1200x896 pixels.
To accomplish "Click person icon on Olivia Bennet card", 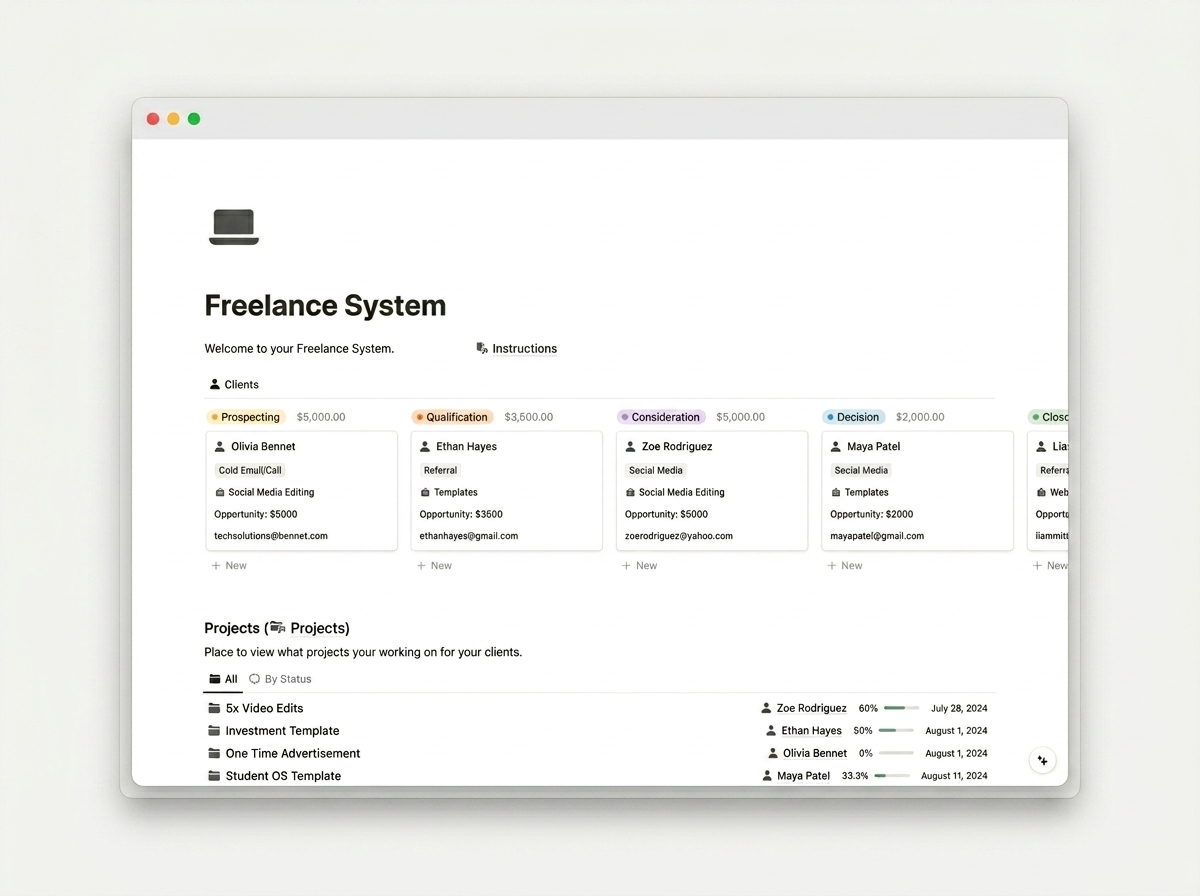I will point(220,447).
